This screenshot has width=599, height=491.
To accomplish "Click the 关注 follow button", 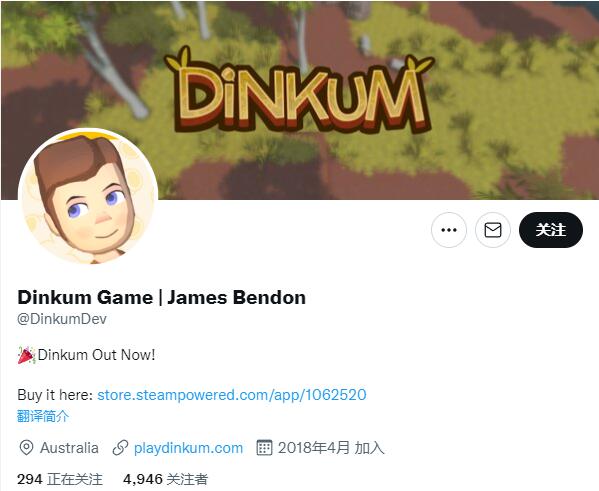I will (x=550, y=230).
